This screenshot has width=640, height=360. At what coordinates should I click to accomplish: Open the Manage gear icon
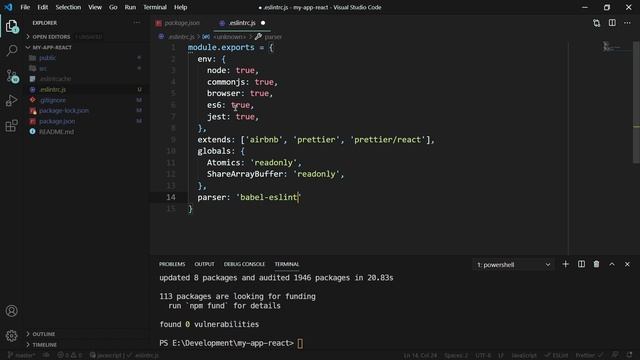click(11, 336)
